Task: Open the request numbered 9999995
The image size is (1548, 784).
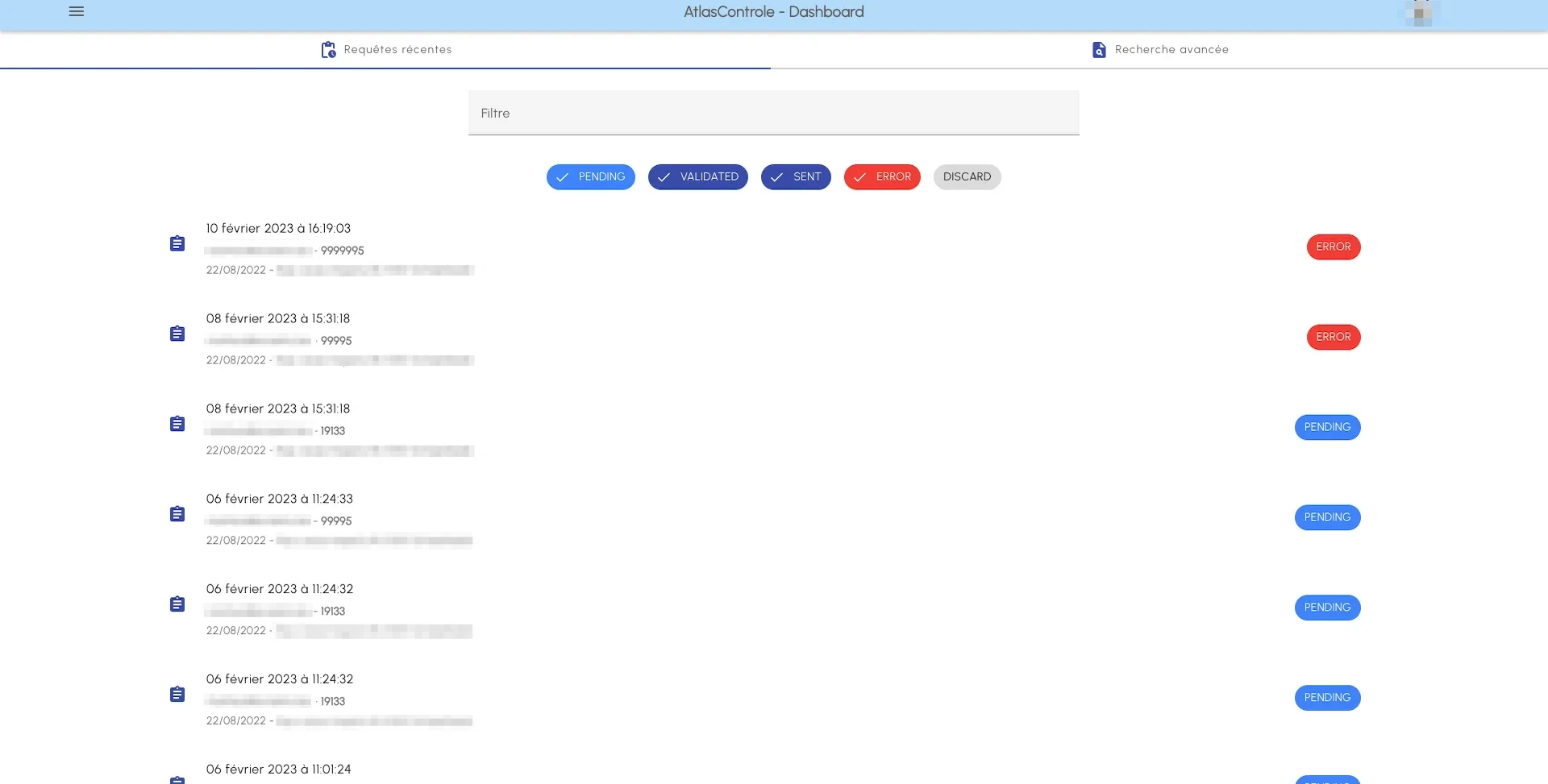Action: click(342, 251)
